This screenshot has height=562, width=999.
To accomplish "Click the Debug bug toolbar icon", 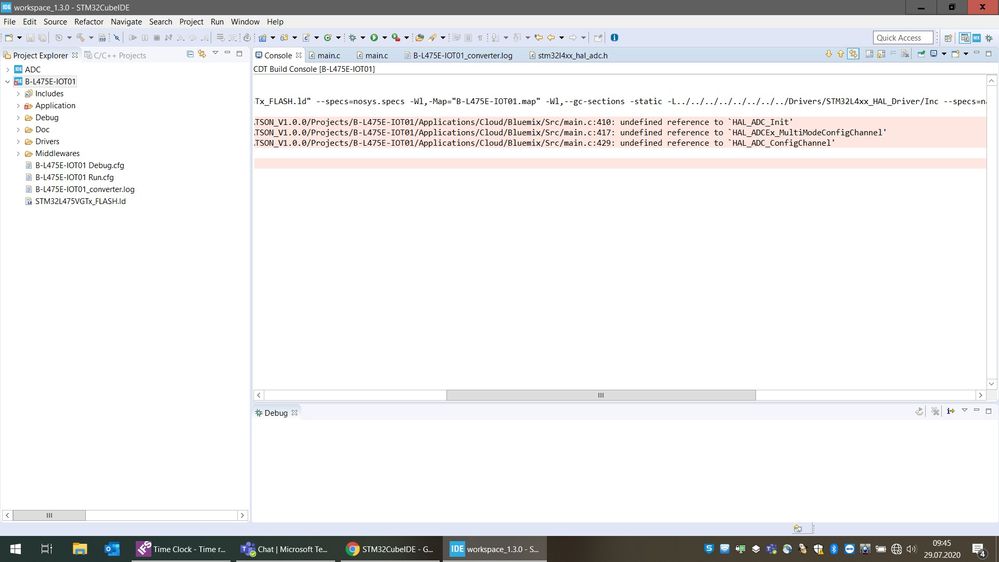I will tap(352, 38).
